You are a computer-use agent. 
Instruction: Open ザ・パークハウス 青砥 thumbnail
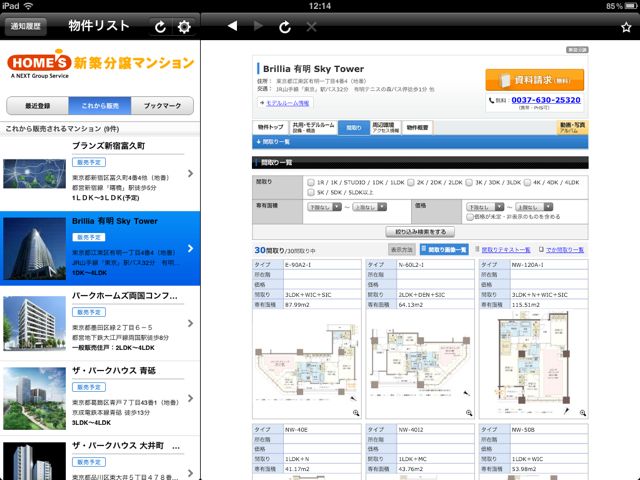pyautogui.click(x=34, y=398)
